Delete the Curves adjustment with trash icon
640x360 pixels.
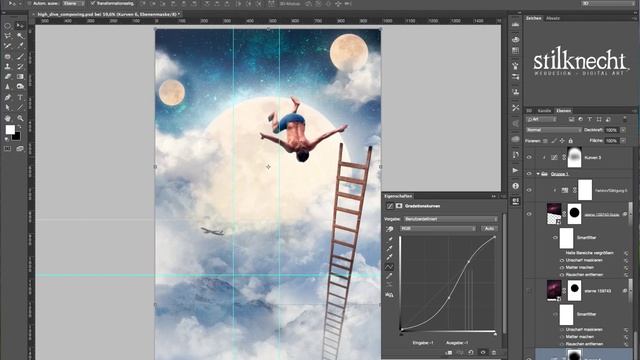pyautogui.click(x=494, y=352)
